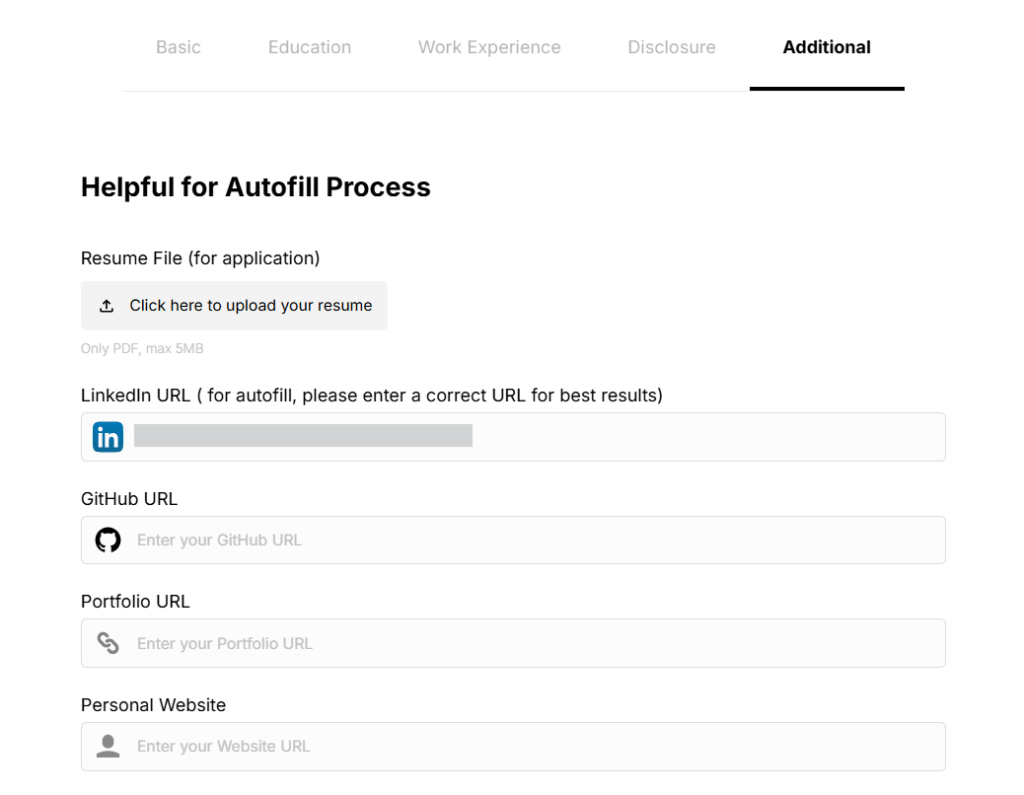Click the person icon in Website field
The height and width of the screenshot is (795, 1024).
pyautogui.click(x=108, y=746)
